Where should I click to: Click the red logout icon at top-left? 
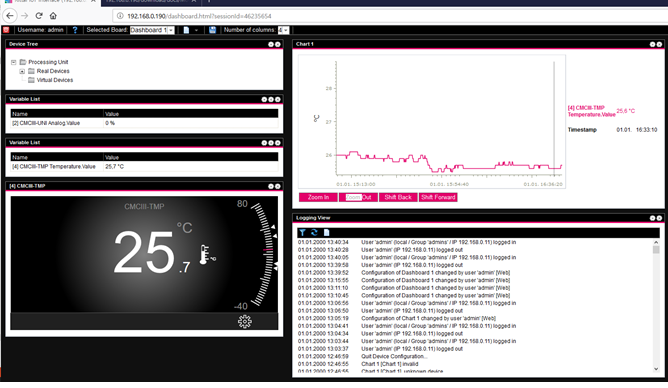pyautogui.click(x=6, y=30)
